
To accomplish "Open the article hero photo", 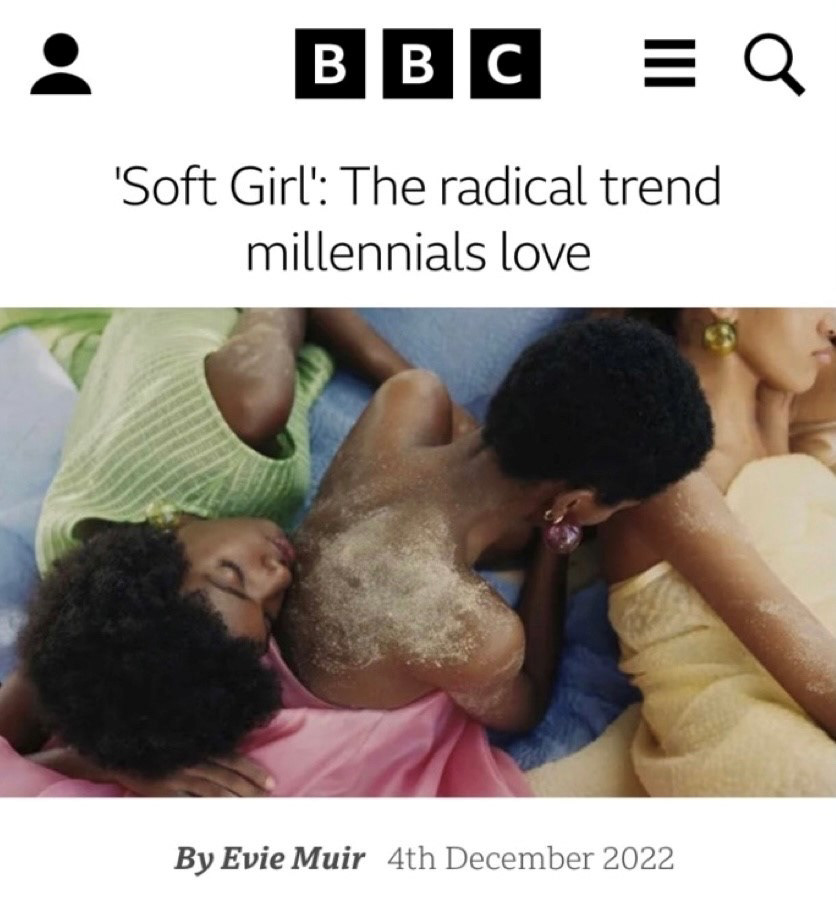I will pos(418,553).
